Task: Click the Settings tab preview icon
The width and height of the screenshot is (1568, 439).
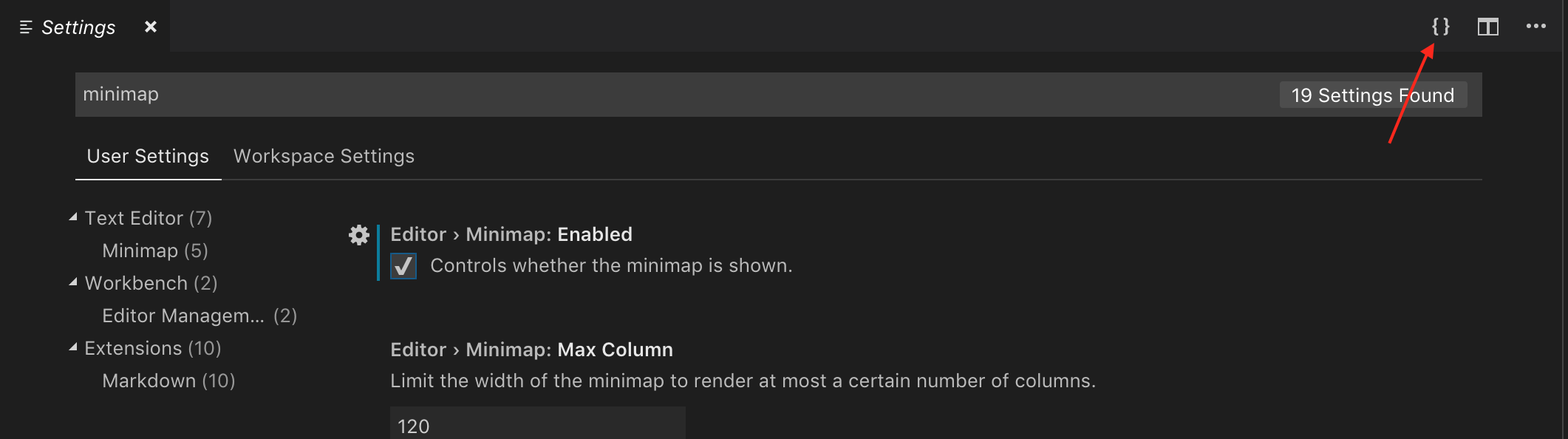Action: [x=24, y=26]
